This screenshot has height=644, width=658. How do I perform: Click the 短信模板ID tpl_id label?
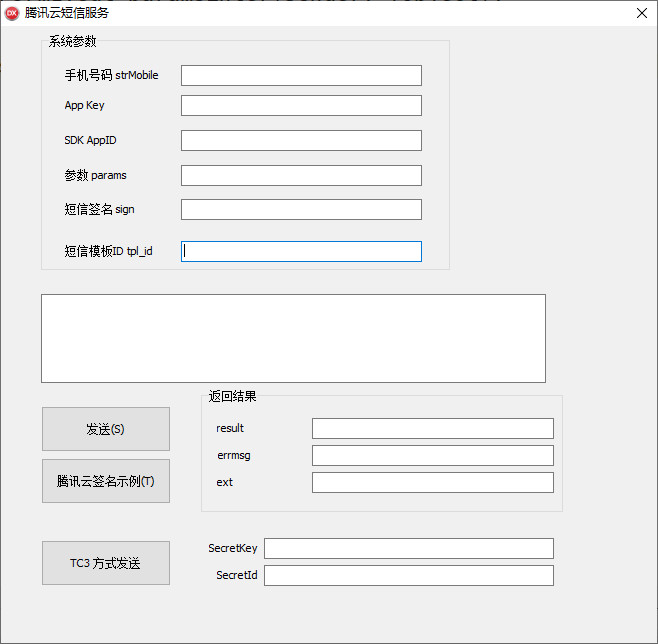(108, 251)
